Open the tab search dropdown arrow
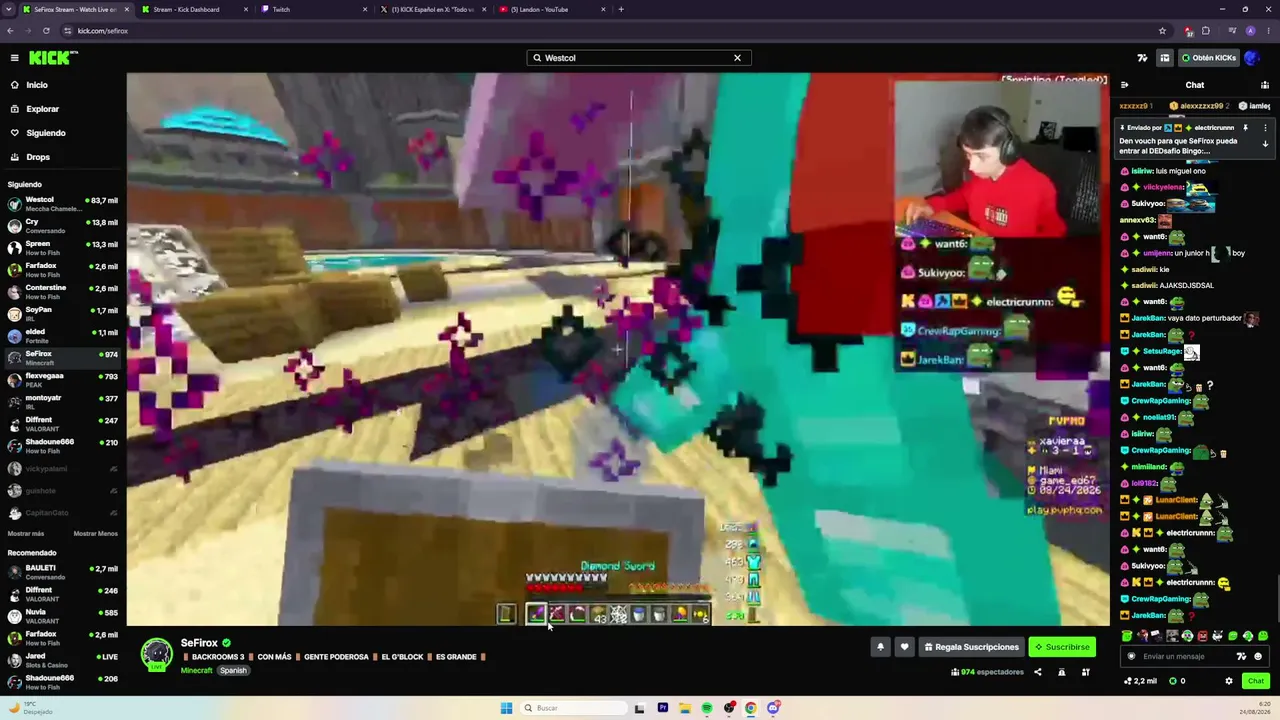The width and height of the screenshot is (1280, 720). [x=8, y=9]
